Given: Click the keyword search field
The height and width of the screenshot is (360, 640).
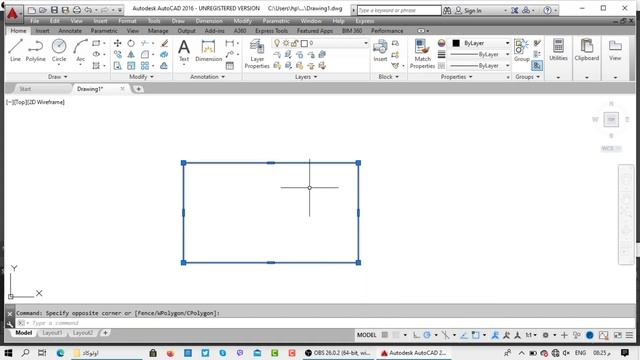Looking at the screenshot, I should [399, 10].
